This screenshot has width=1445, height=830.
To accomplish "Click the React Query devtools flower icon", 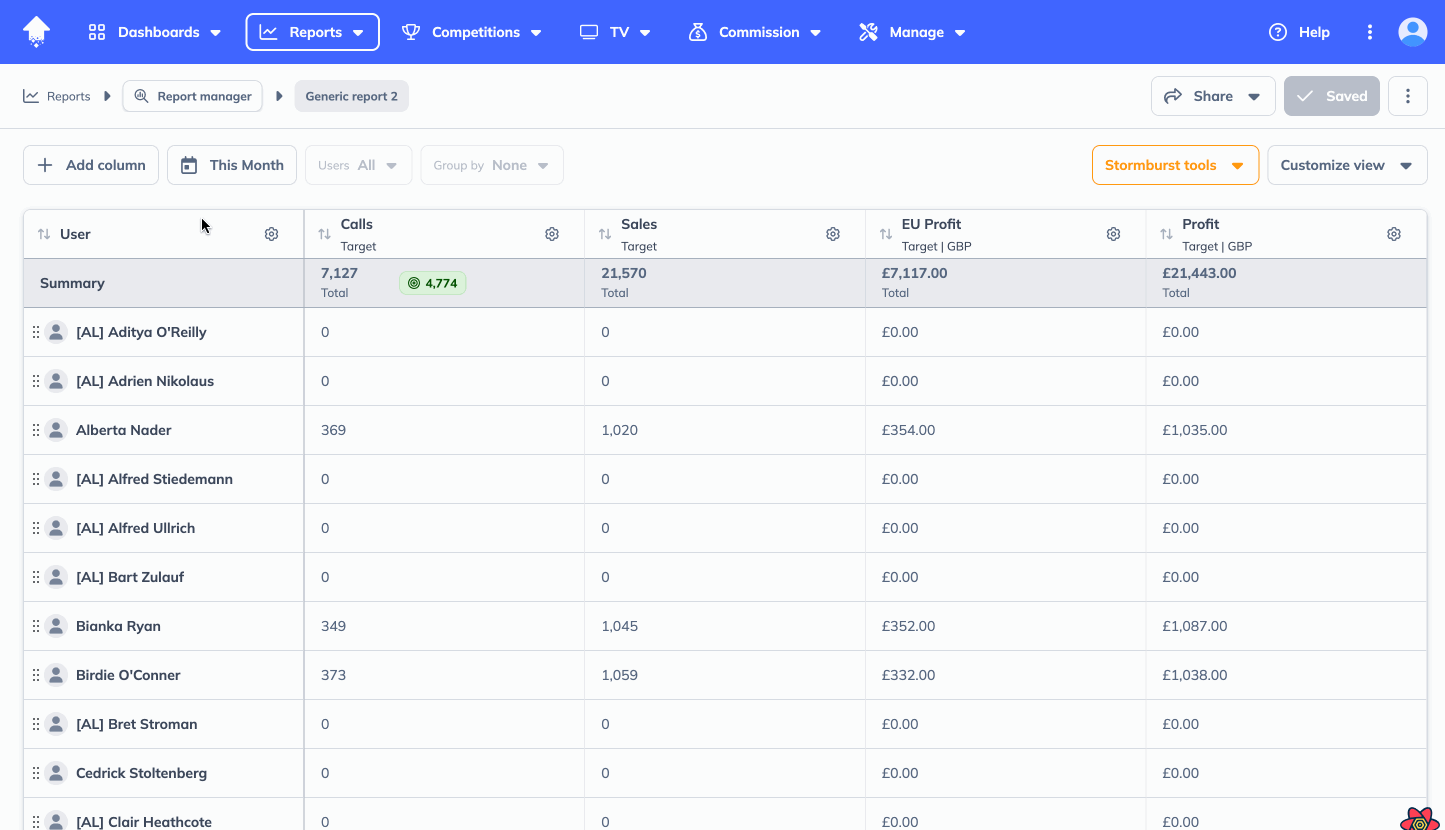I will [1419, 820].
